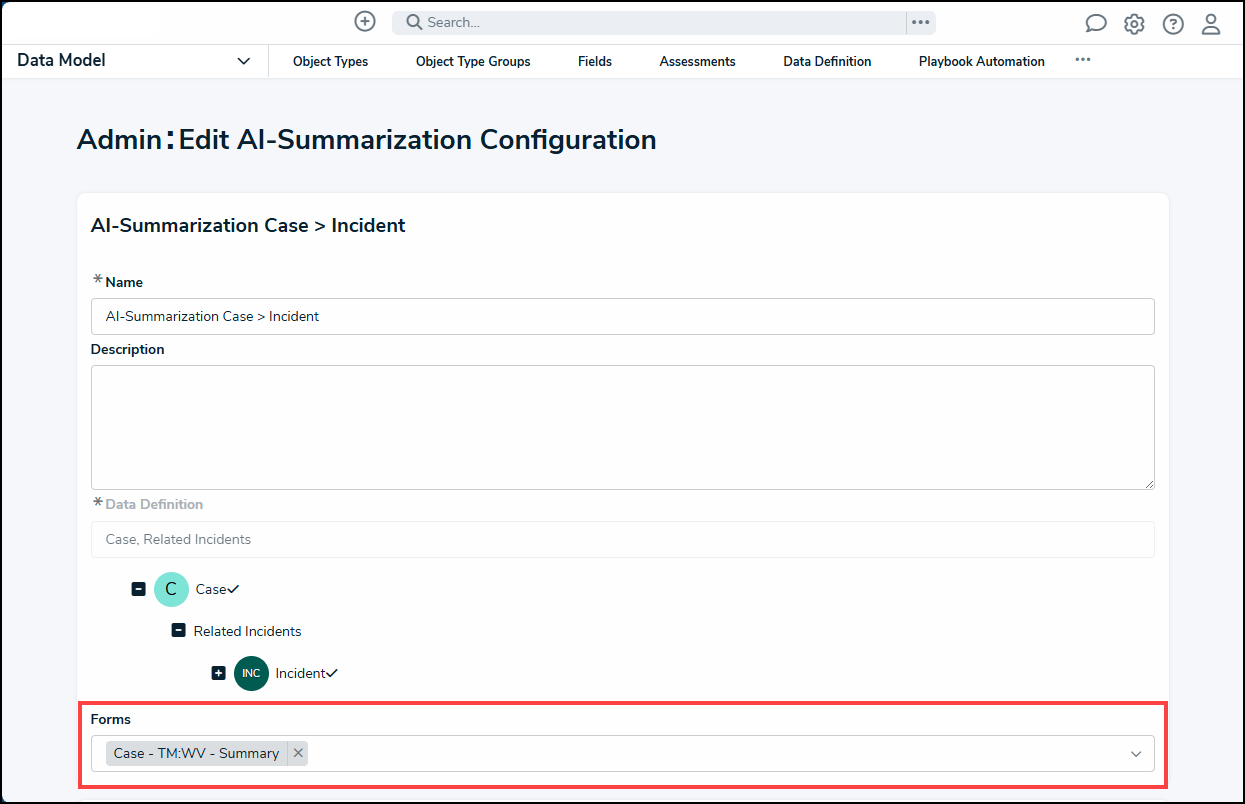This screenshot has height=804, width=1245.
Task: Click the green INC Incident circle icon
Action: coord(251,673)
